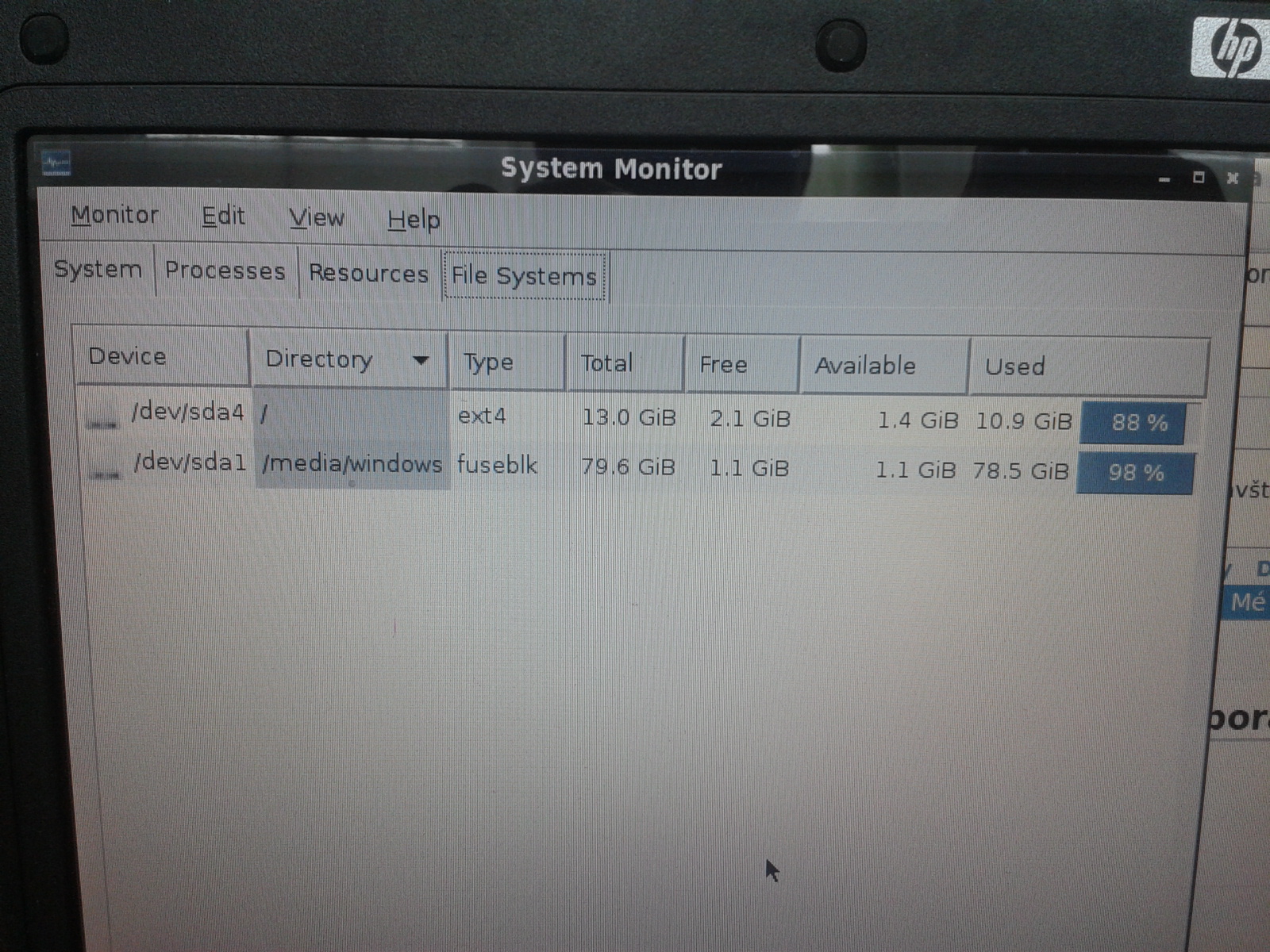Open the Monitor menu
The height and width of the screenshot is (952, 1270).
[x=114, y=215]
